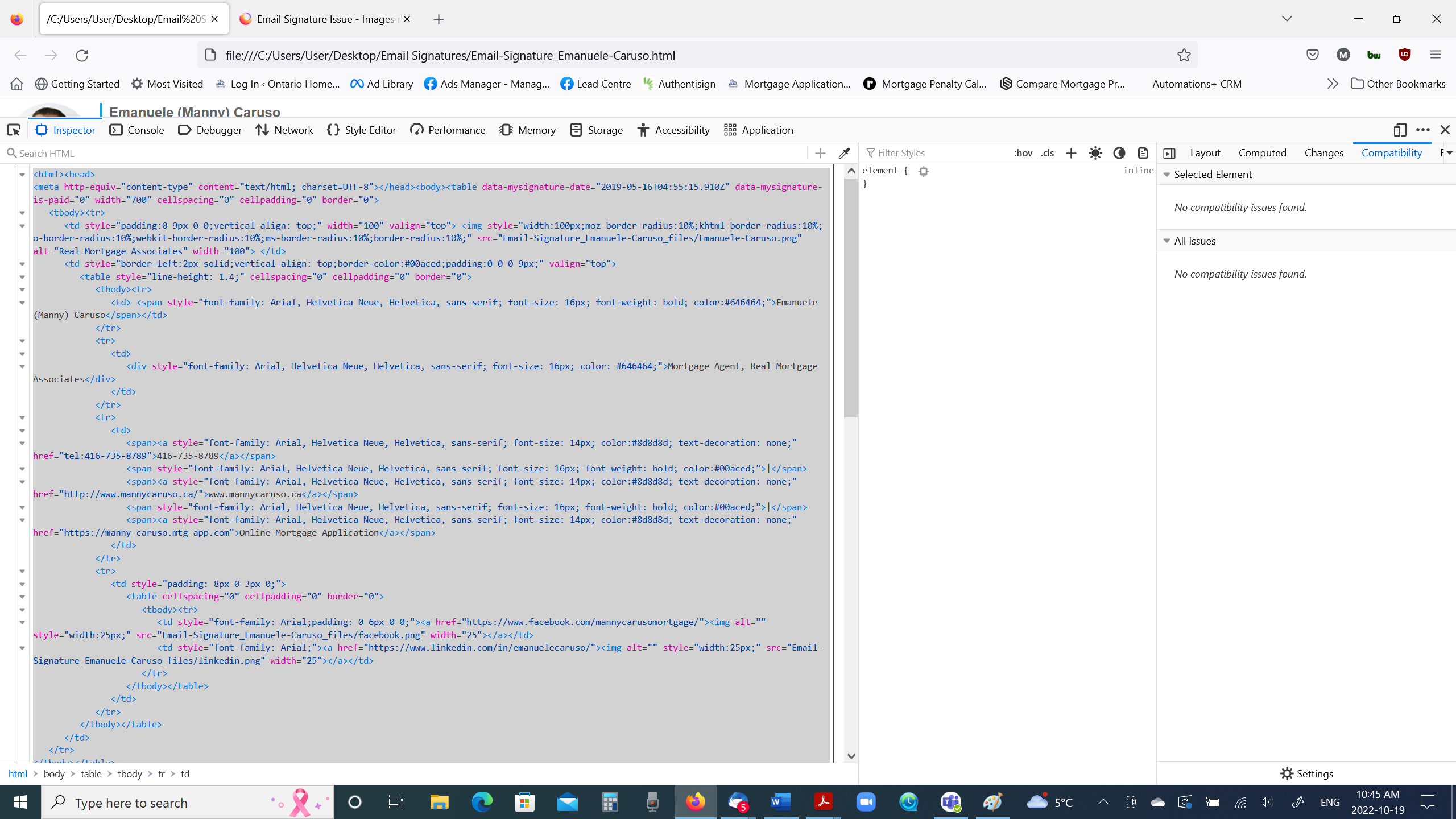Click the uBlock Origin extension icon
1456x819 pixels.
pos(1404,55)
